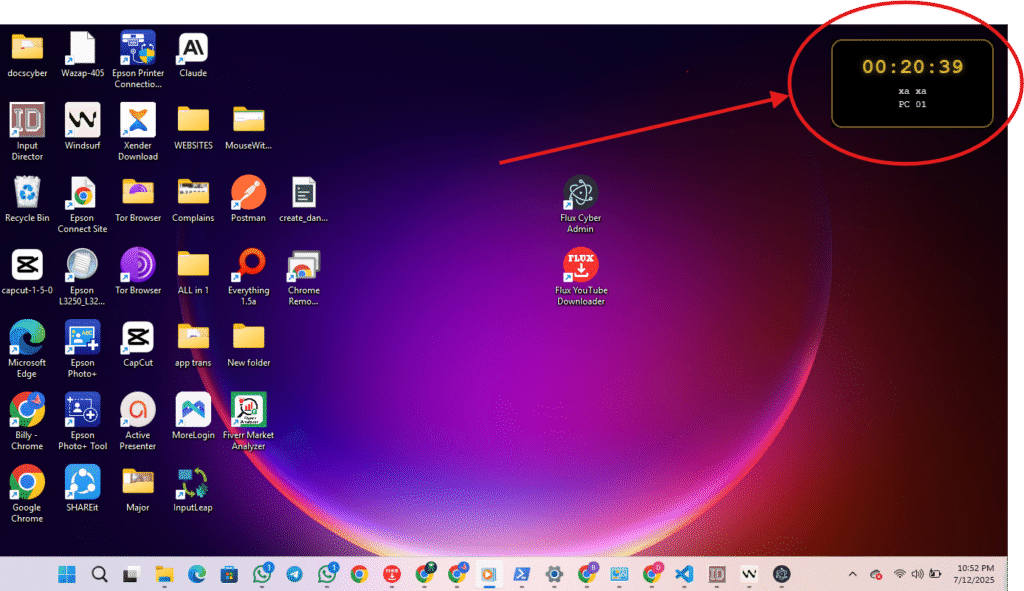Open the Input Director desktop shortcut
The height and width of the screenshot is (591, 1024).
click(27, 121)
